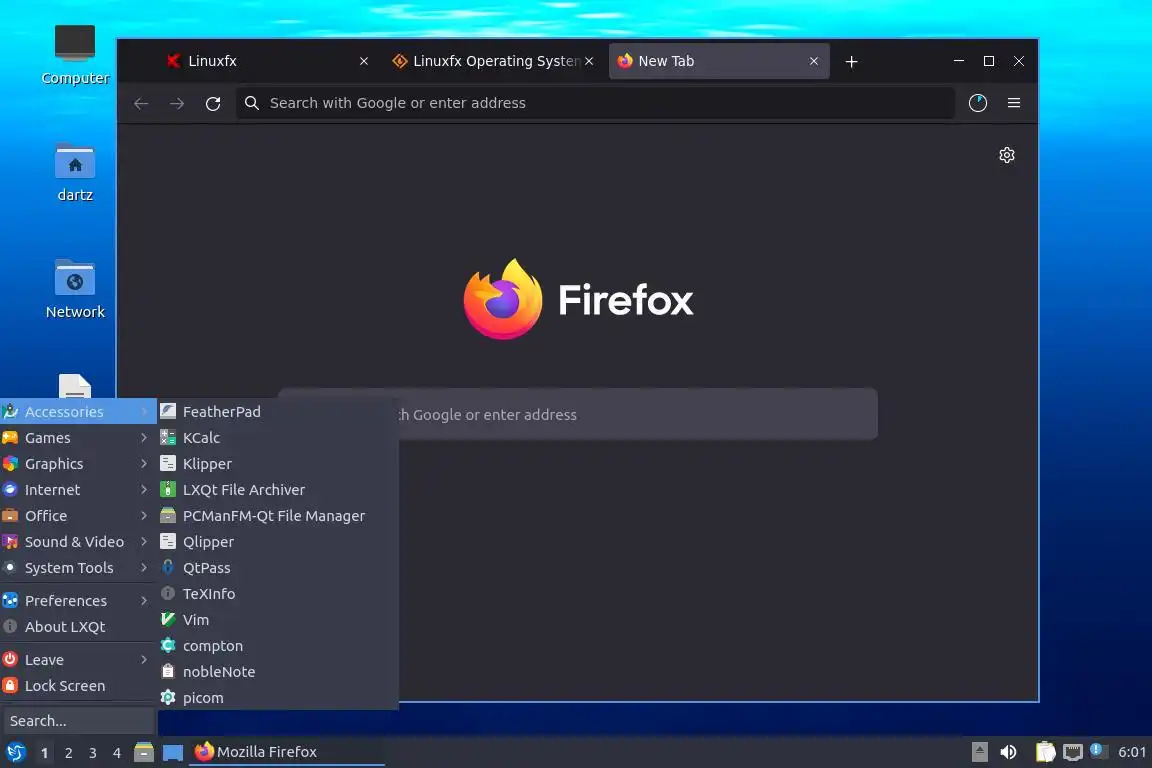Click the TeXInfo info icon
The width and height of the screenshot is (1152, 768).
pyautogui.click(x=168, y=593)
